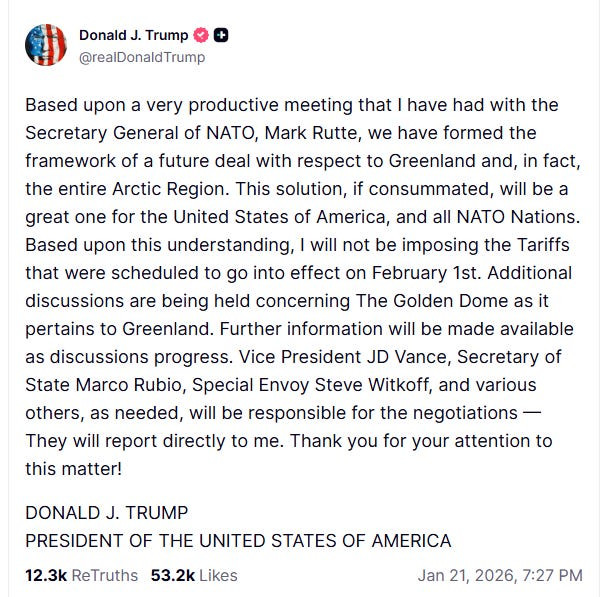Image resolution: width=606 pixels, height=597 pixels.
Task: Click the PRESIDENT OF THE UNITED STATES line
Action: pos(238,541)
